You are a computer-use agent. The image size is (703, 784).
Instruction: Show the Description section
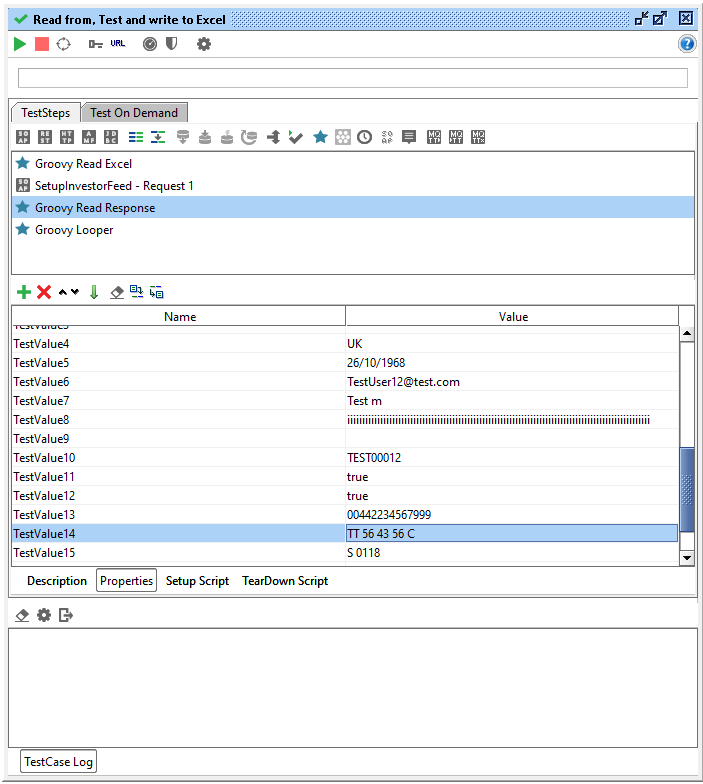57,581
